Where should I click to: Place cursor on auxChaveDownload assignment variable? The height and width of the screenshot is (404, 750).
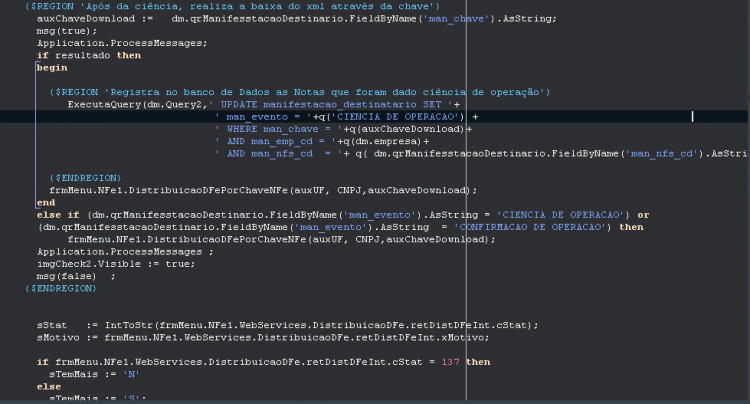tap(86, 19)
